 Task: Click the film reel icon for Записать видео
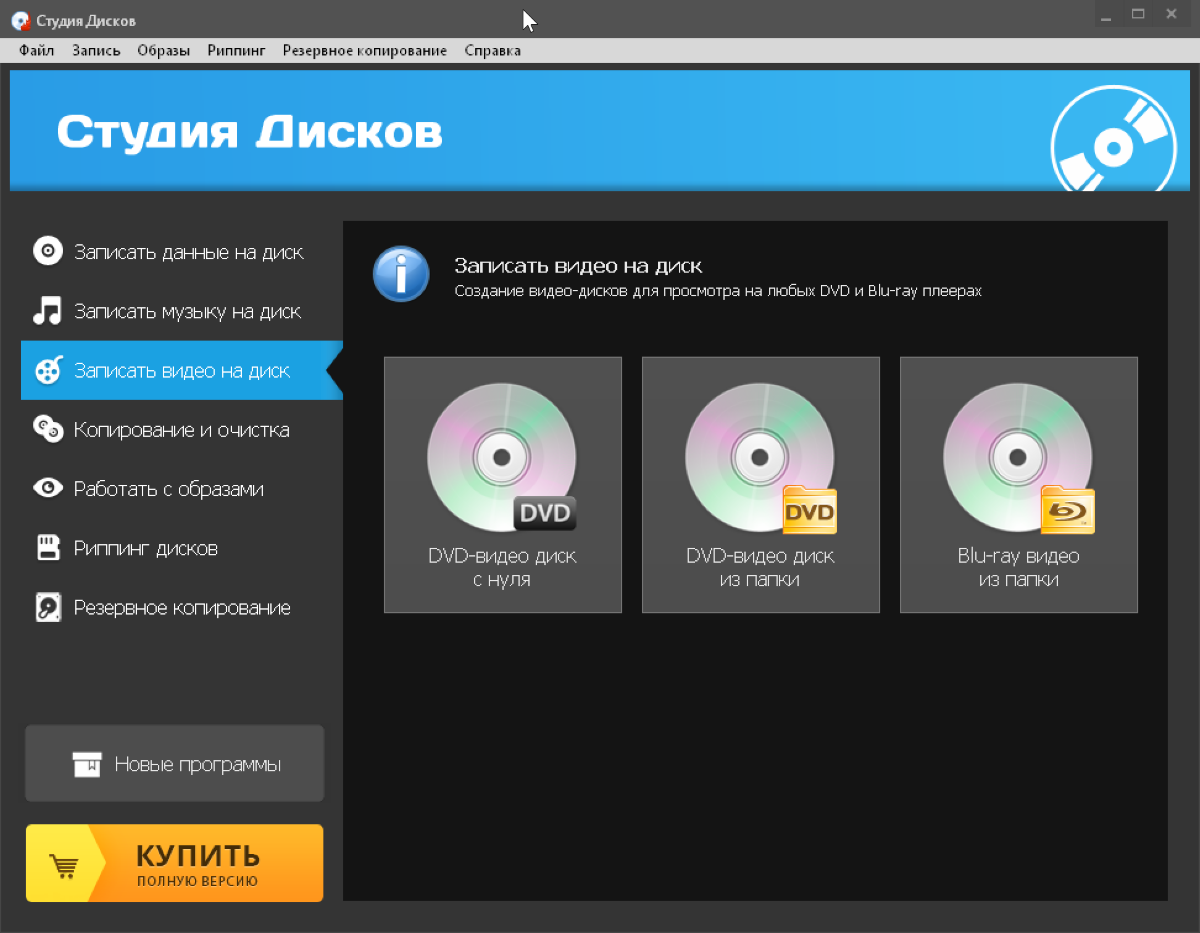click(49, 370)
